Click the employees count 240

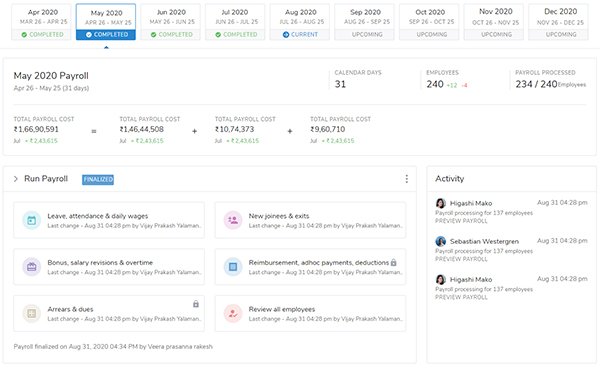(x=435, y=84)
